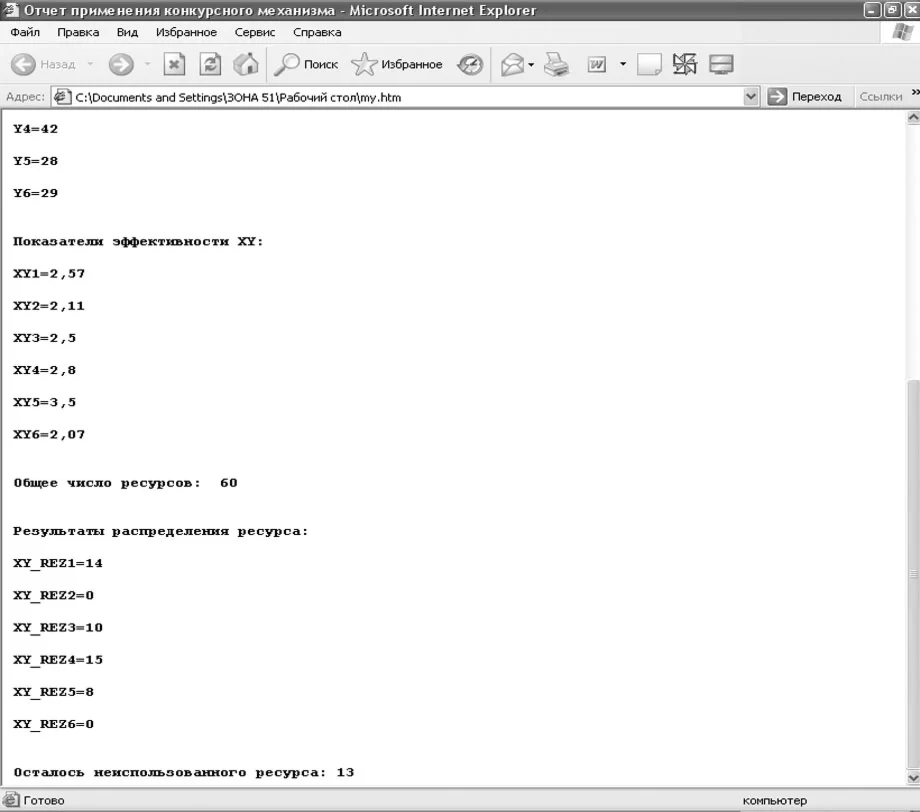920x812 pixels.
Task: Expand the Mail button dropdown arrow
Action: (x=531, y=64)
